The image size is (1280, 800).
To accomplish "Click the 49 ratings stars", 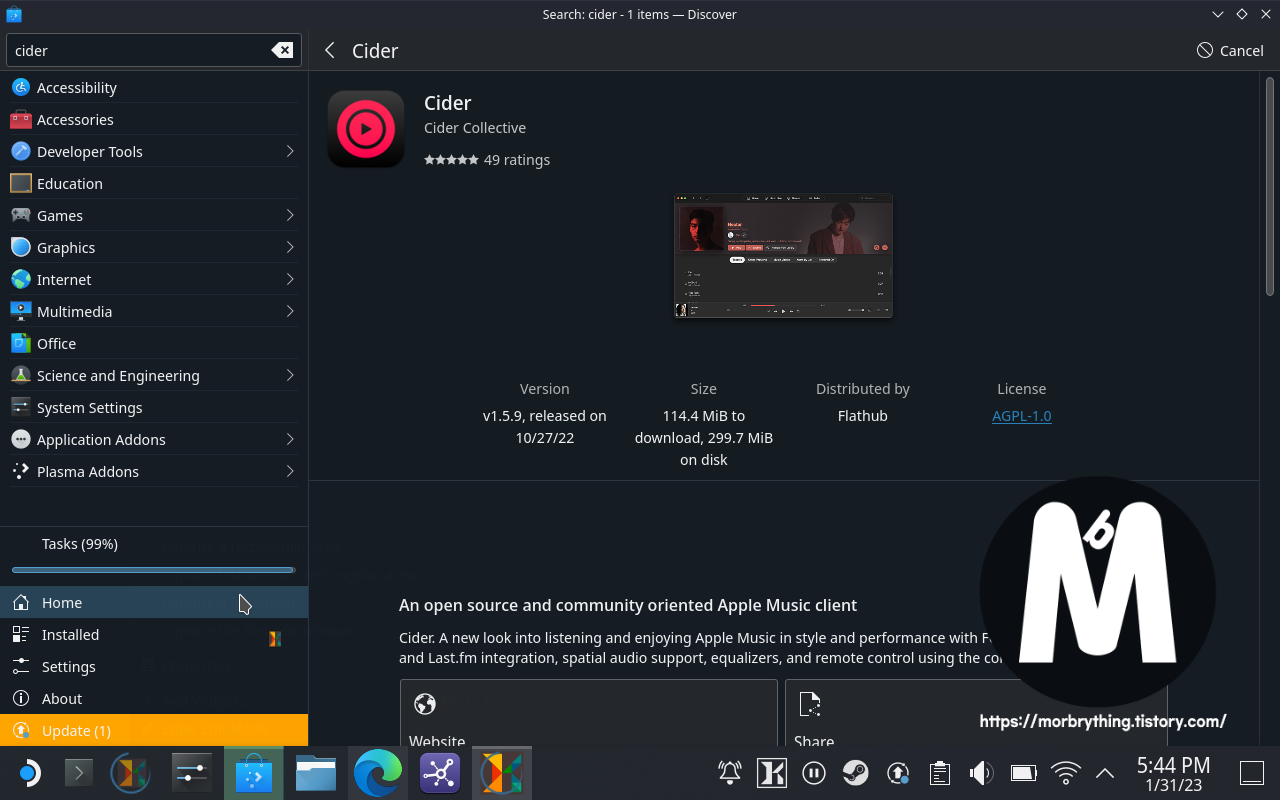I will click(451, 160).
